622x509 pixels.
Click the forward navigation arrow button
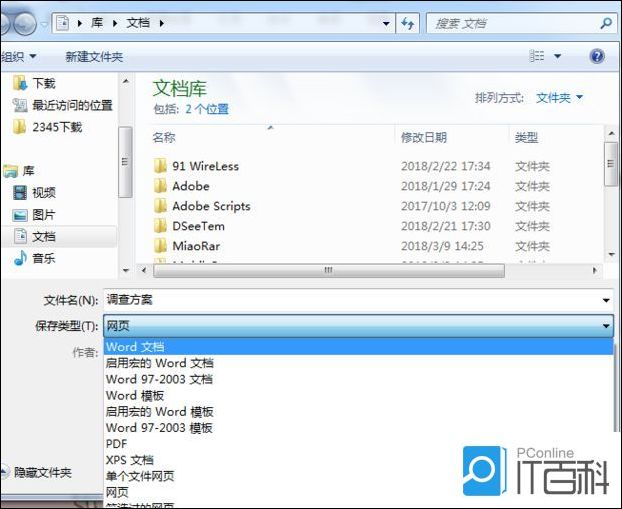click(25, 23)
